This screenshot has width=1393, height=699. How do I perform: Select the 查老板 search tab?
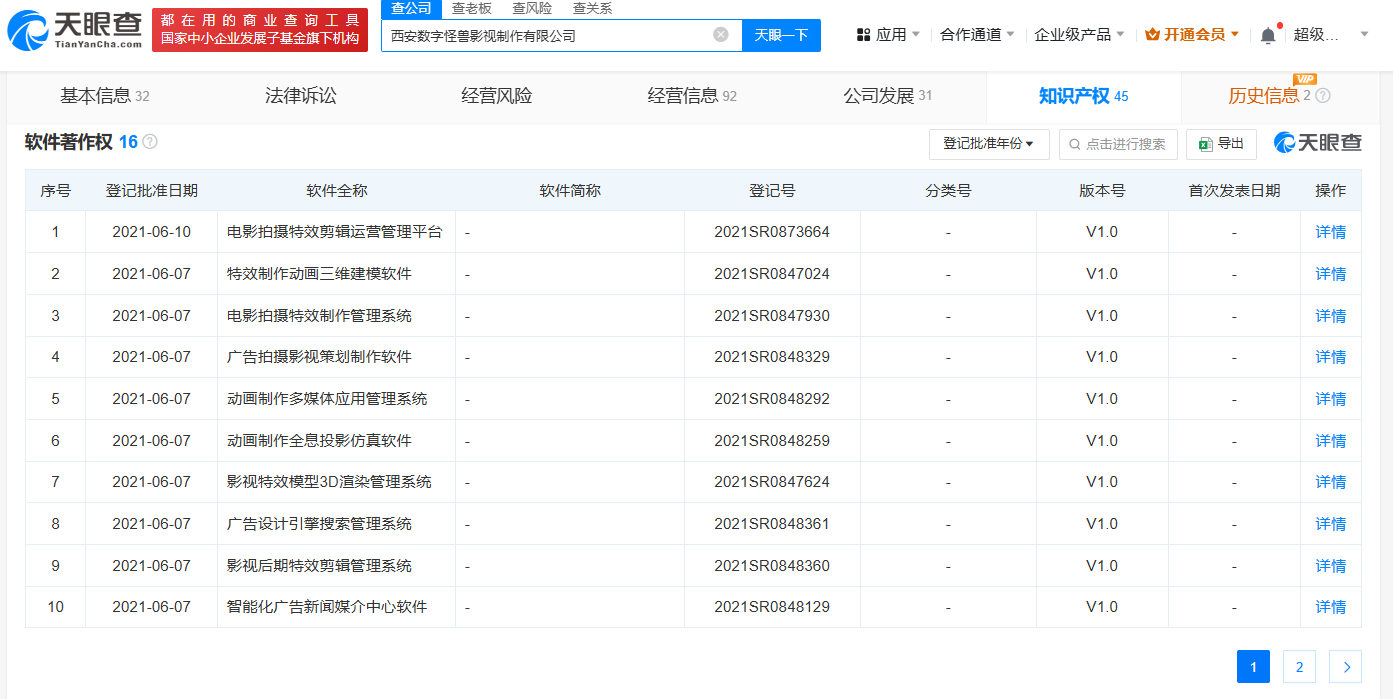click(x=471, y=8)
